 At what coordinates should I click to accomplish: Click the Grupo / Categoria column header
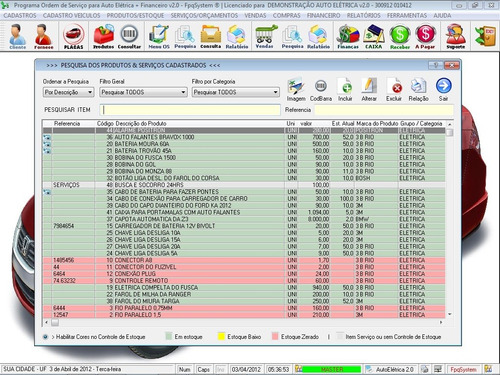point(421,123)
